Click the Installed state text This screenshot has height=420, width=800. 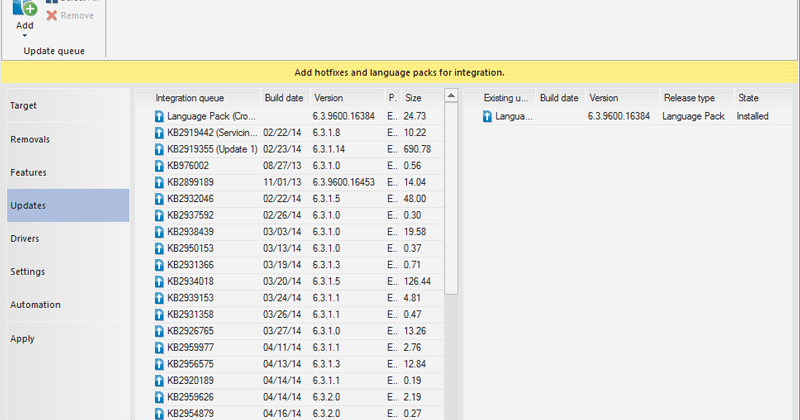(752, 116)
